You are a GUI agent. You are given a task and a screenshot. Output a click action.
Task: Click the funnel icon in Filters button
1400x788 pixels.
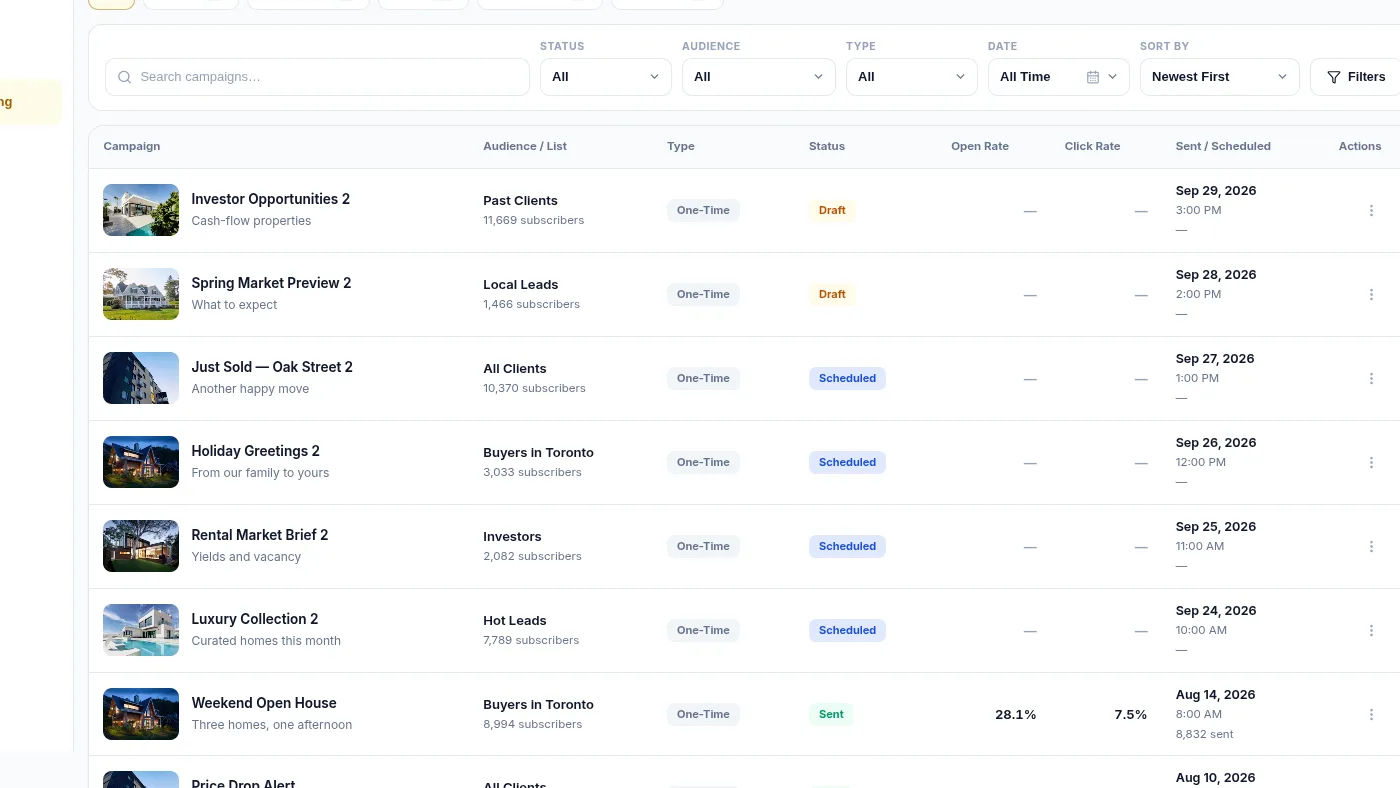[x=1333, y=77]
